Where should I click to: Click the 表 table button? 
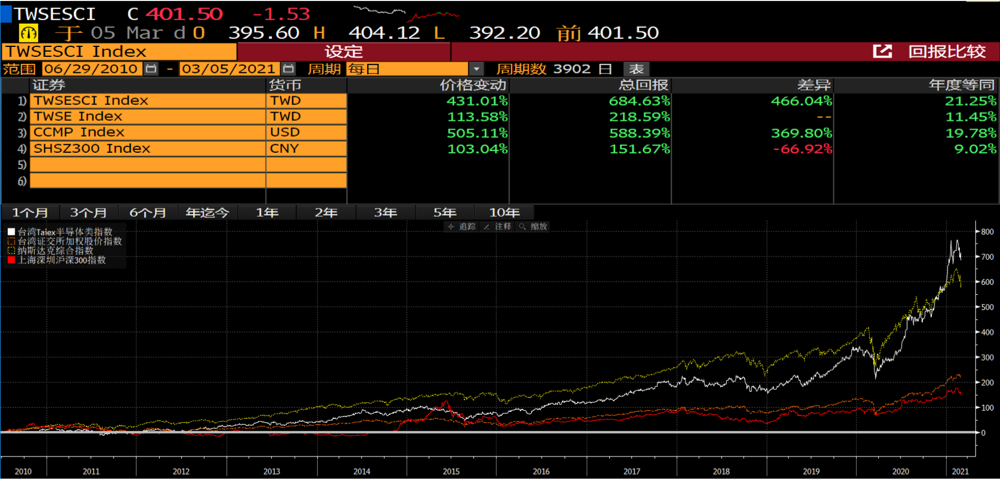[x=636, y=69]
